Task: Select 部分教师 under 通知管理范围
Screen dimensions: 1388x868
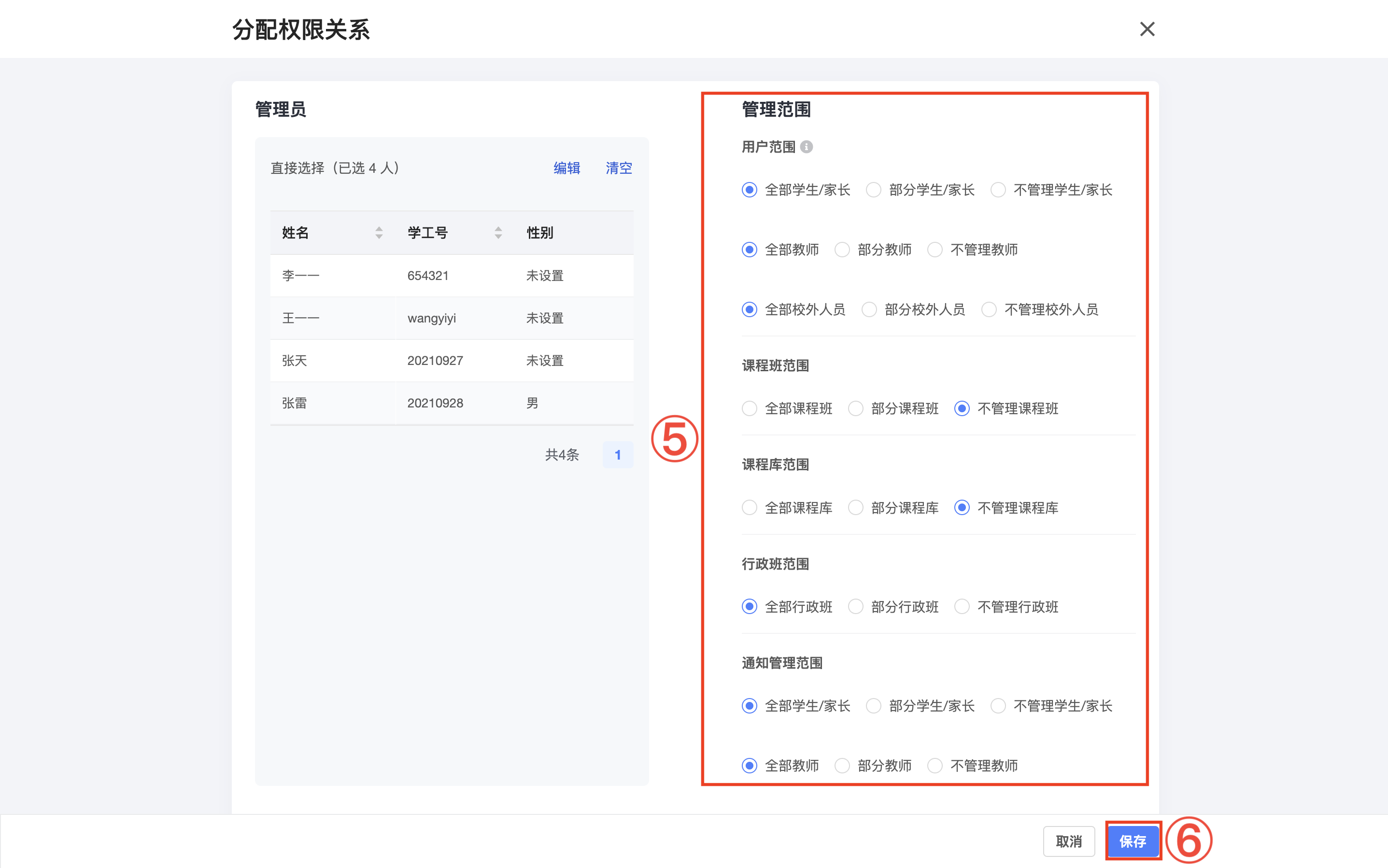Action: point(842,765)
